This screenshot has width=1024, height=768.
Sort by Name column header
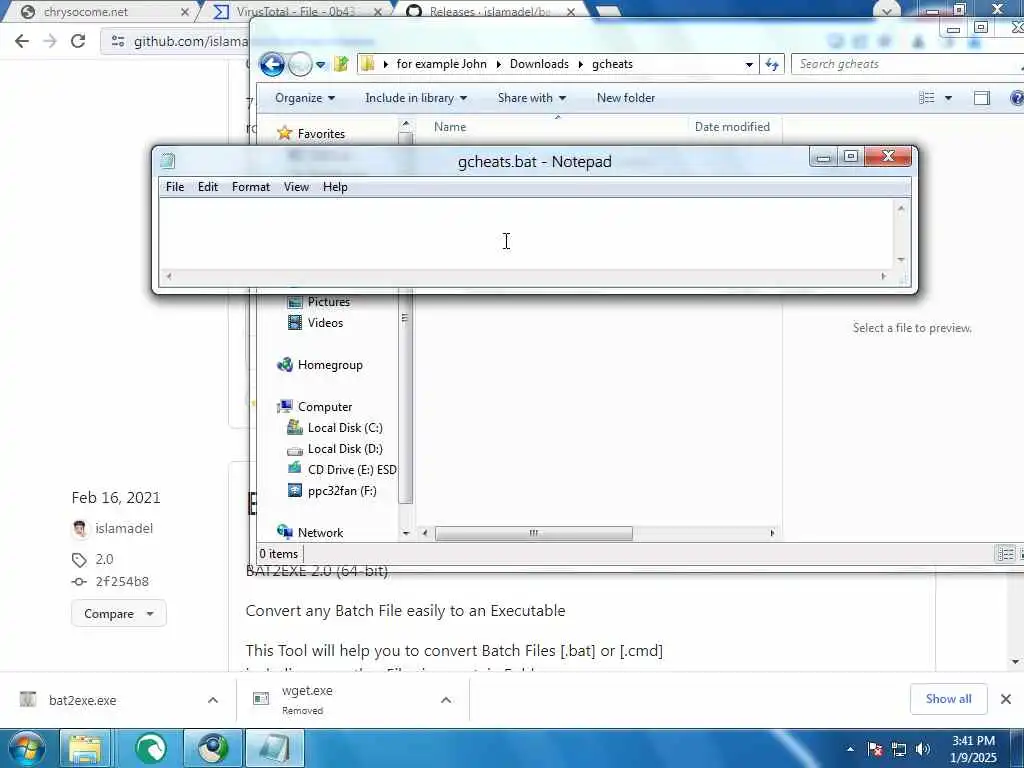450,127
